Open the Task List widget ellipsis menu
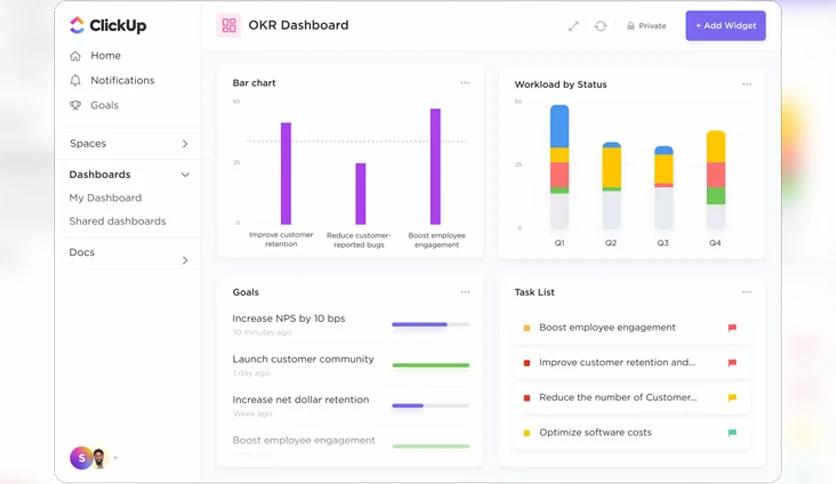The width and height of the screenshot is (836, 484). point(746,292)
